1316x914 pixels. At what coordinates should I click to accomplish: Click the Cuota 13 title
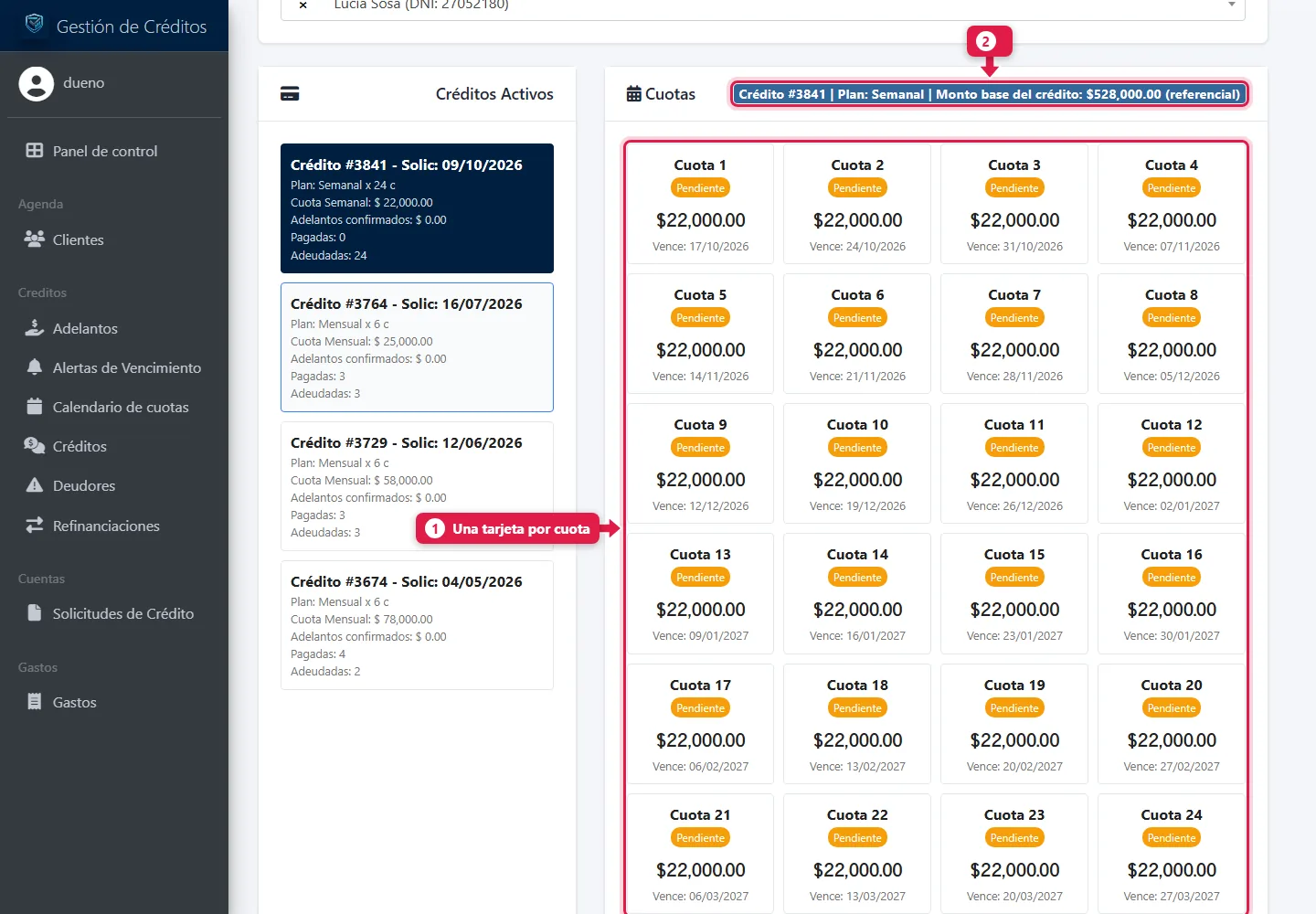click(x=700, y=555)
